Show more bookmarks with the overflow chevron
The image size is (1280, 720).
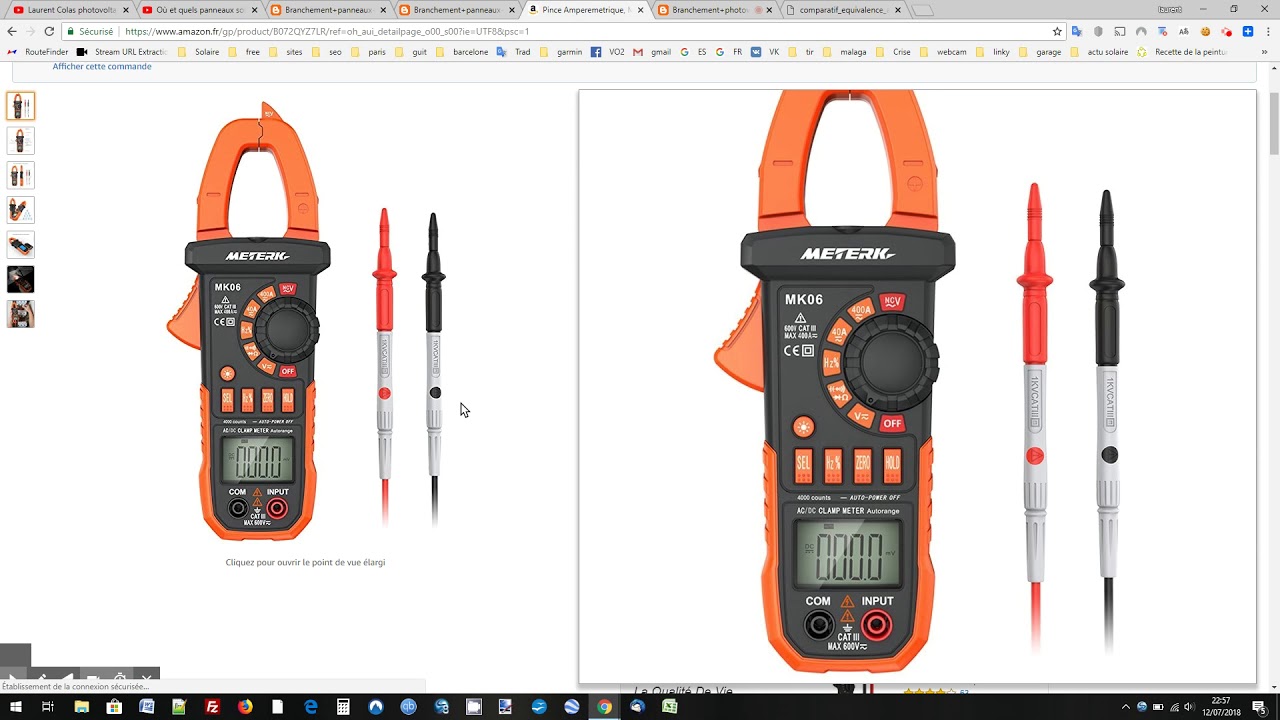click(x=1267, y=52)
